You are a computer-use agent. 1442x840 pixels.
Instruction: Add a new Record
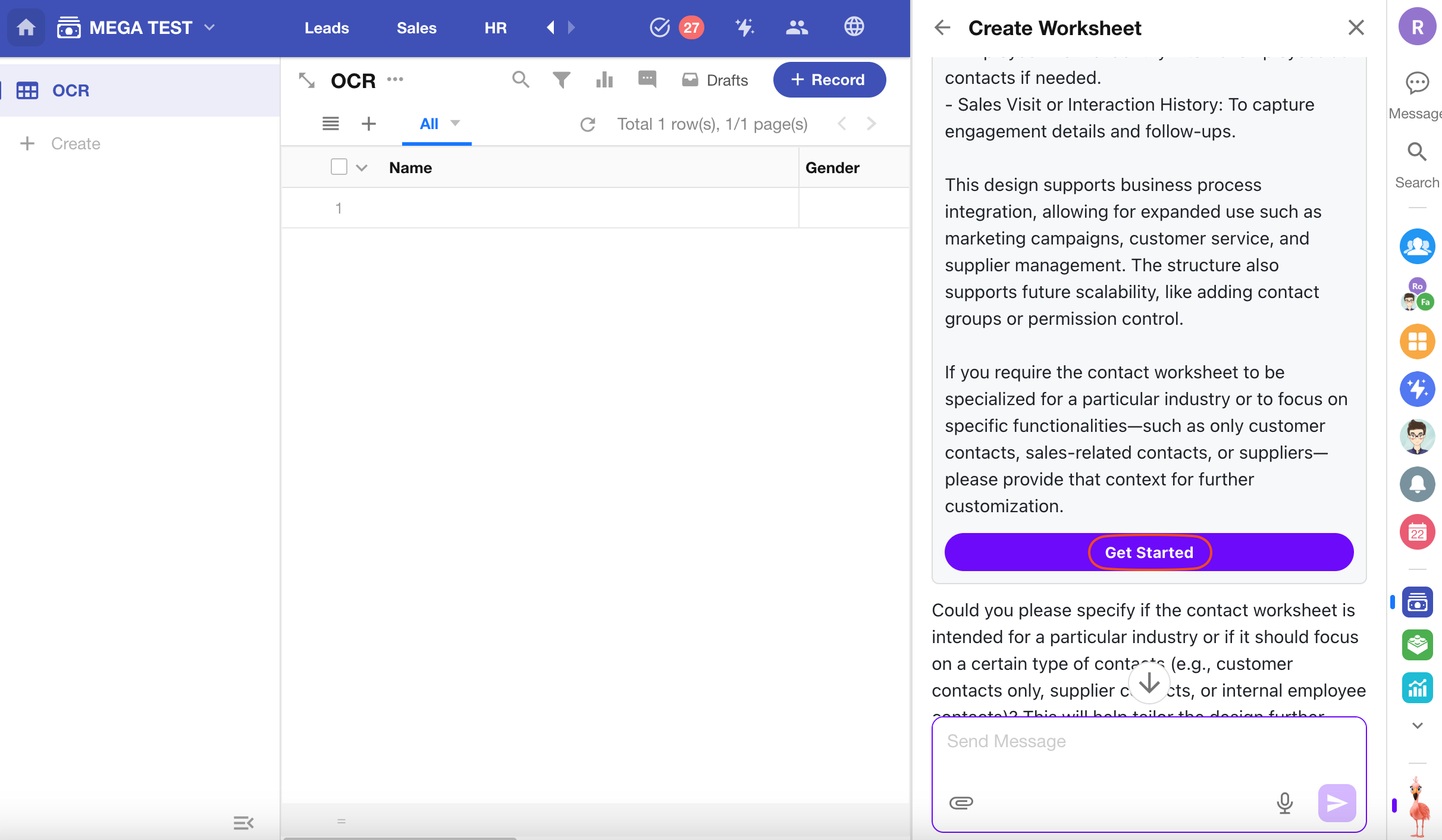[x=829, y=80]
